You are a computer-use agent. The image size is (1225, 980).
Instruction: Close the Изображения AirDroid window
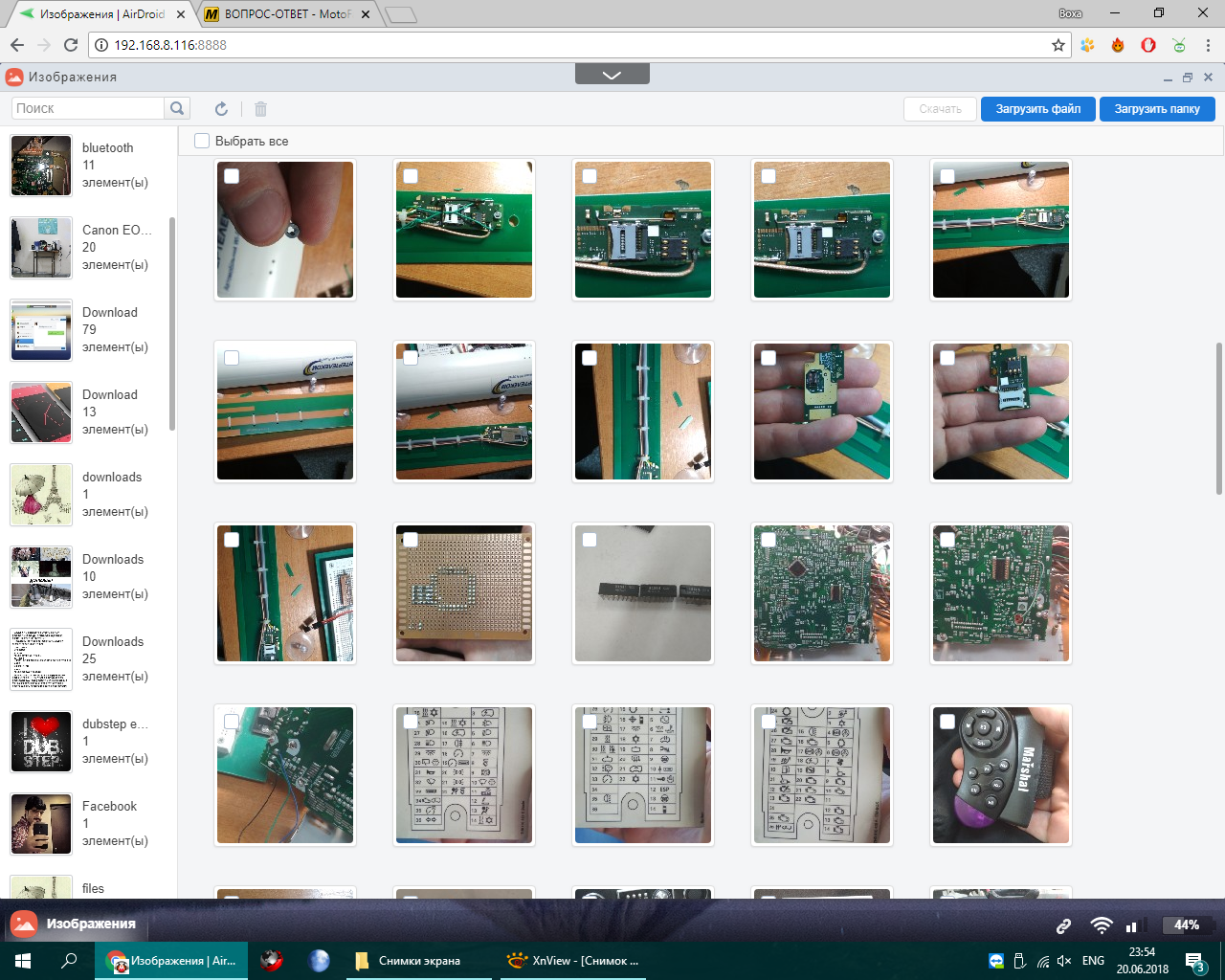[1208, 78]
